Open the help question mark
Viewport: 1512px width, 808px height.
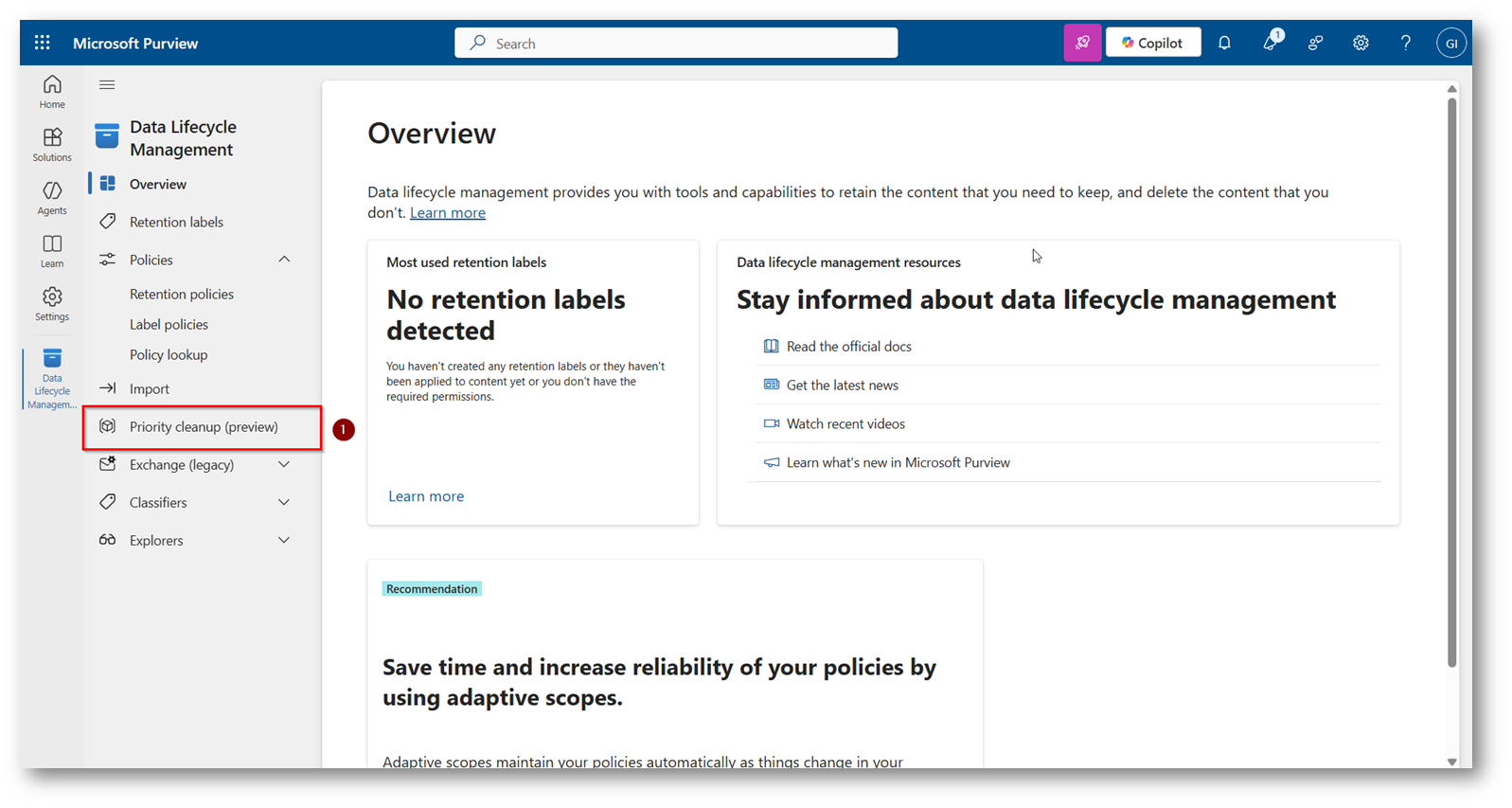tap(1406, 43)
